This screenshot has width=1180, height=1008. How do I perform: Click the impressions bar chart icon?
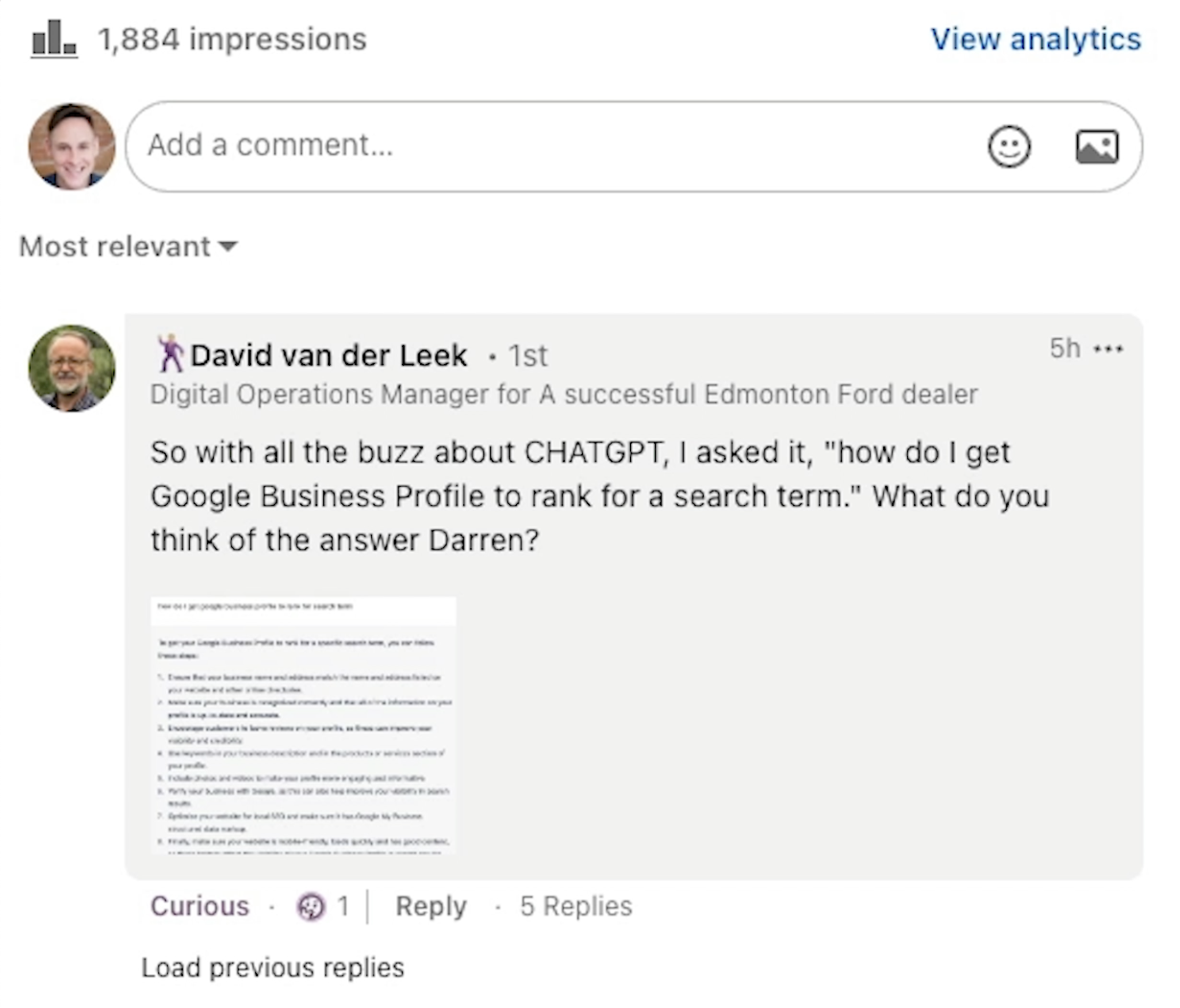(x=54, y=39)
